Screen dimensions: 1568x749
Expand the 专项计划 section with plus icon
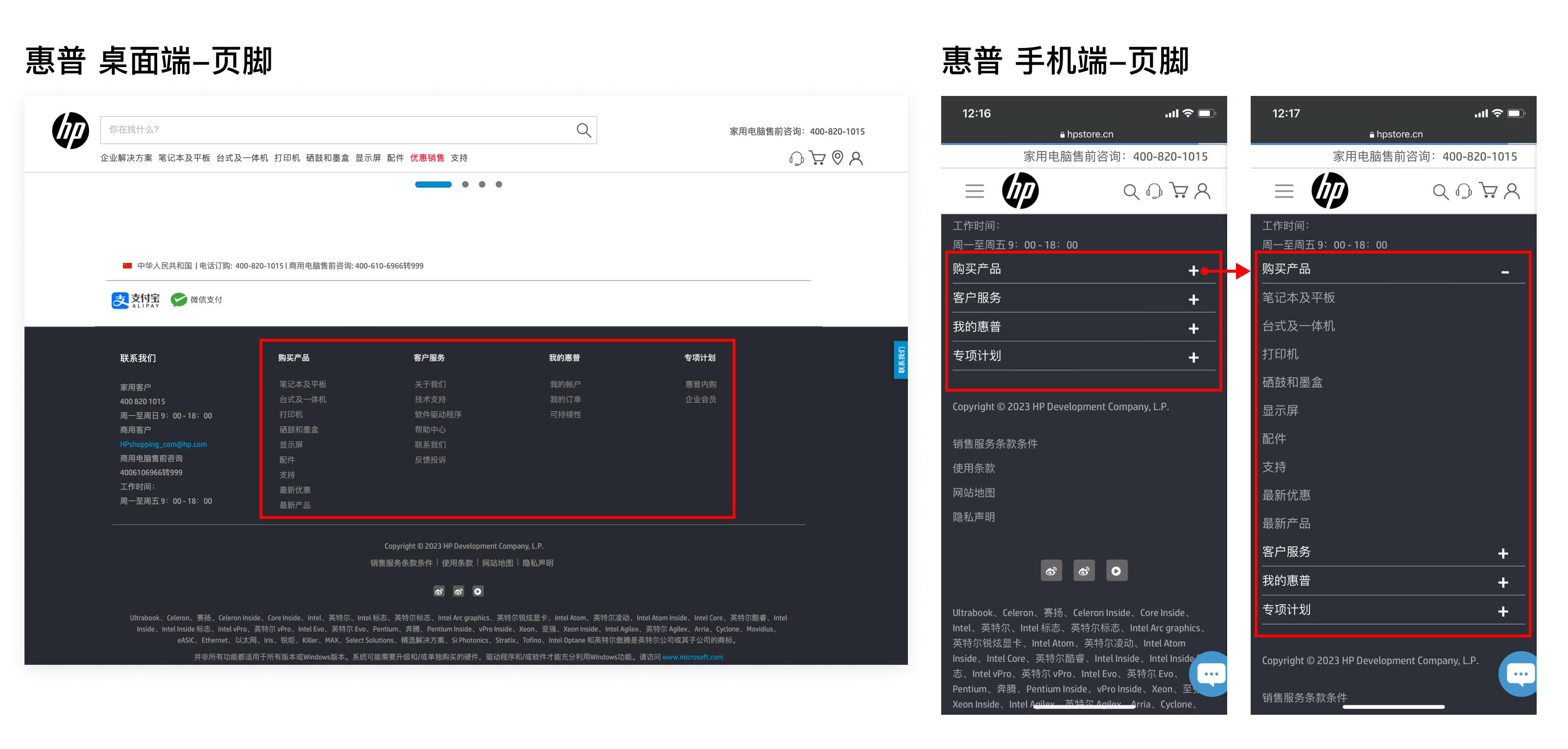click(x=1194, y=357)
